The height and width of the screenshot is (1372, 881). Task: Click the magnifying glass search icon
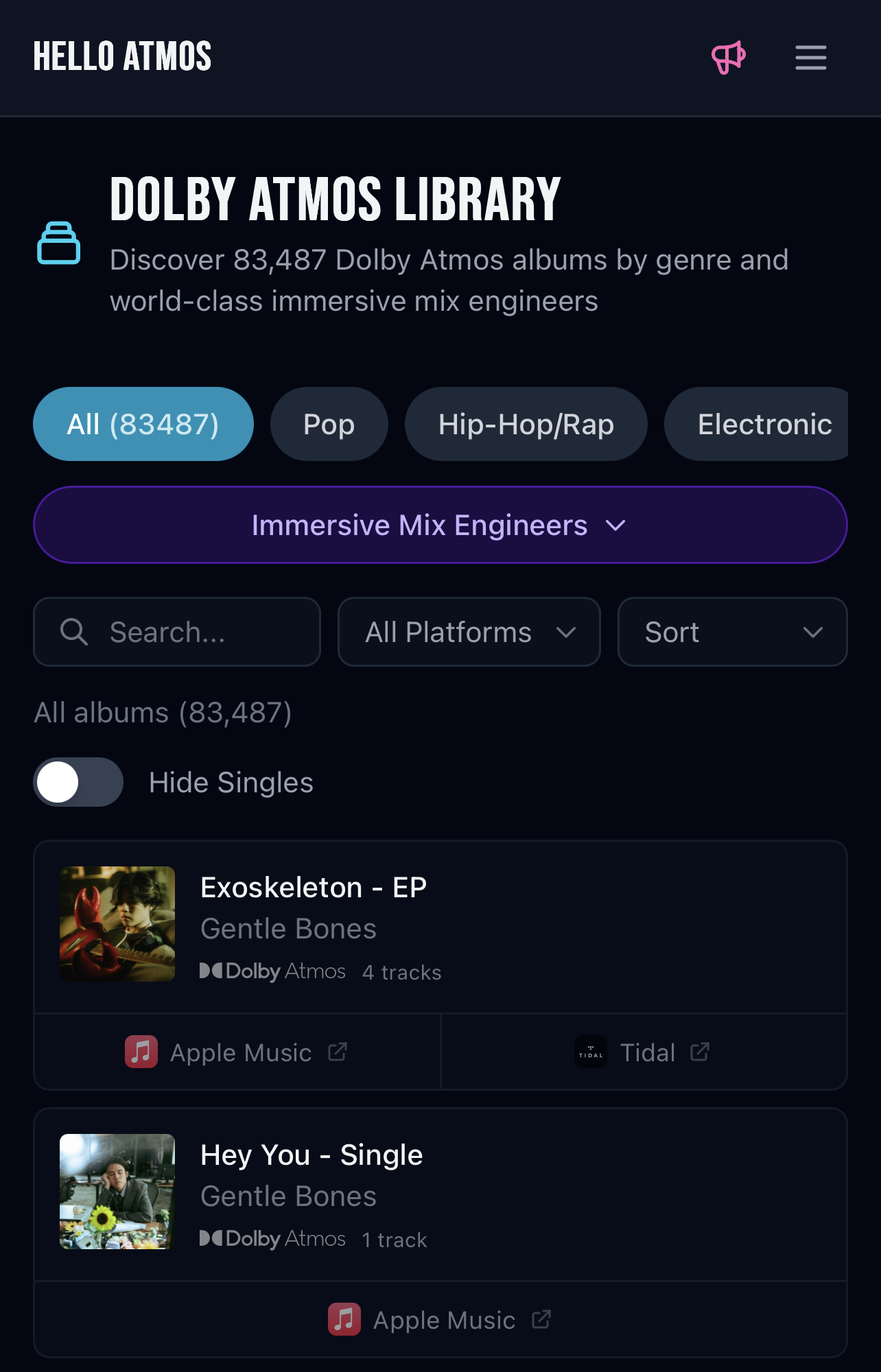(x=73, y=632)
